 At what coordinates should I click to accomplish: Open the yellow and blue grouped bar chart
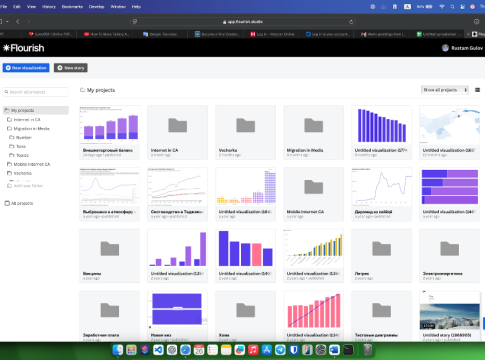313,256
